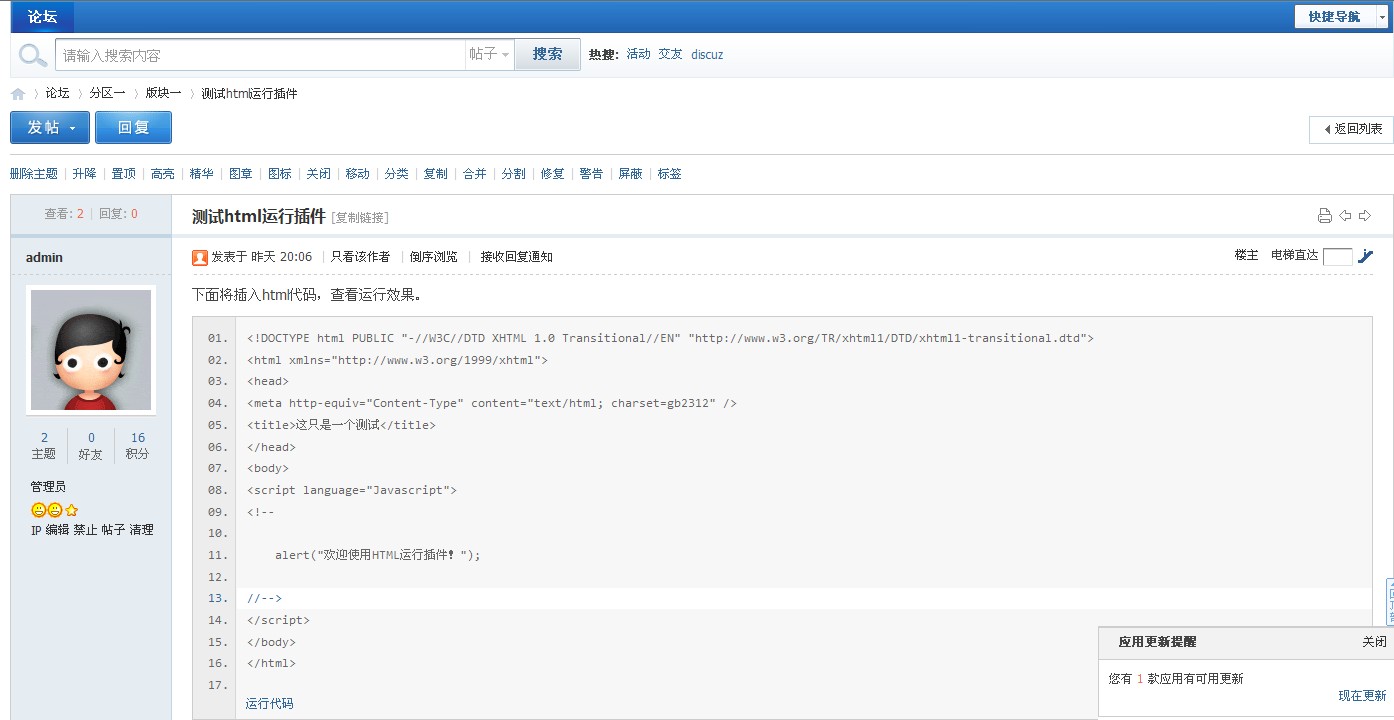Click the 帖子 link under the author

113,530
